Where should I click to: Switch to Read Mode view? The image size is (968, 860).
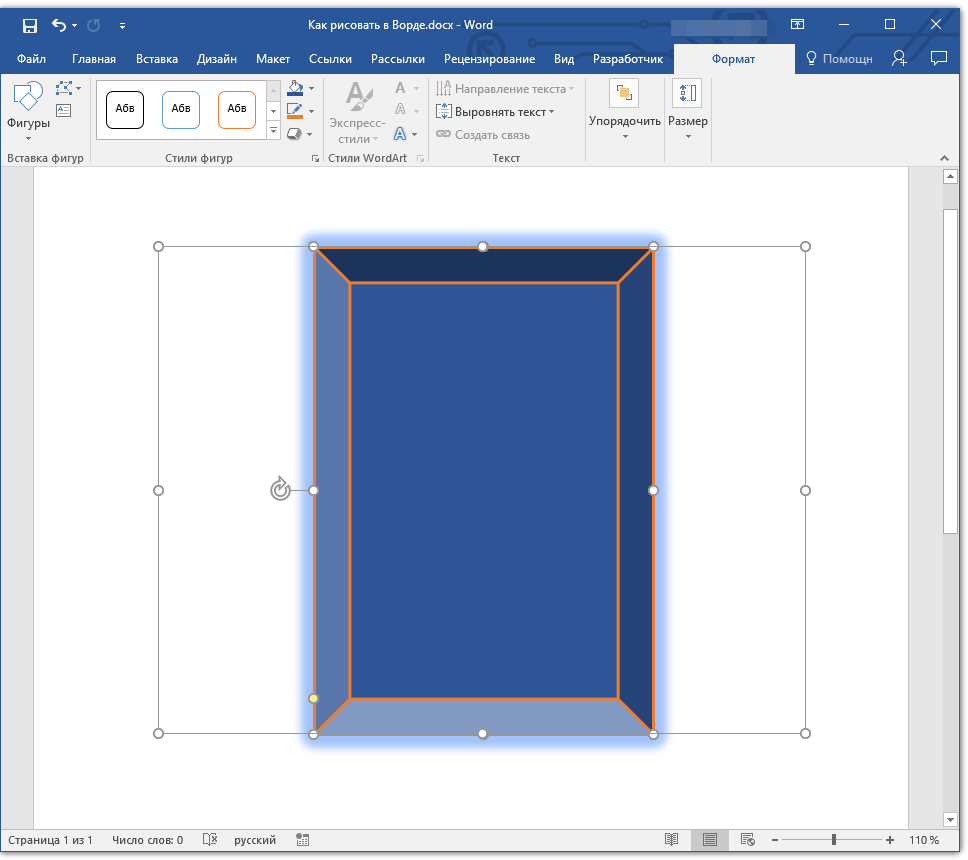point(672,840)
